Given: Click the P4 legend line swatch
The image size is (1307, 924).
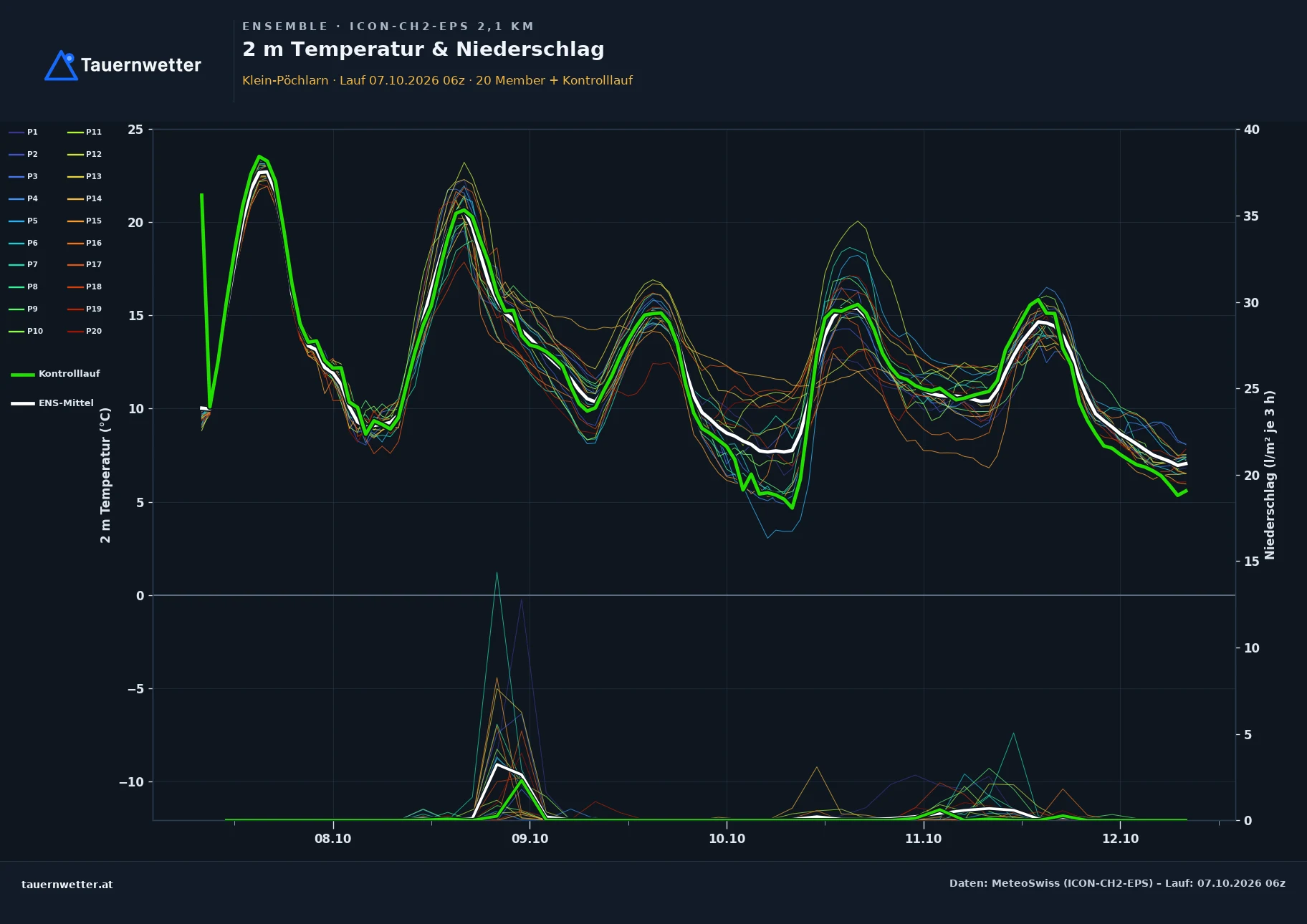Looking at the screenshot, I should (16, 198).
